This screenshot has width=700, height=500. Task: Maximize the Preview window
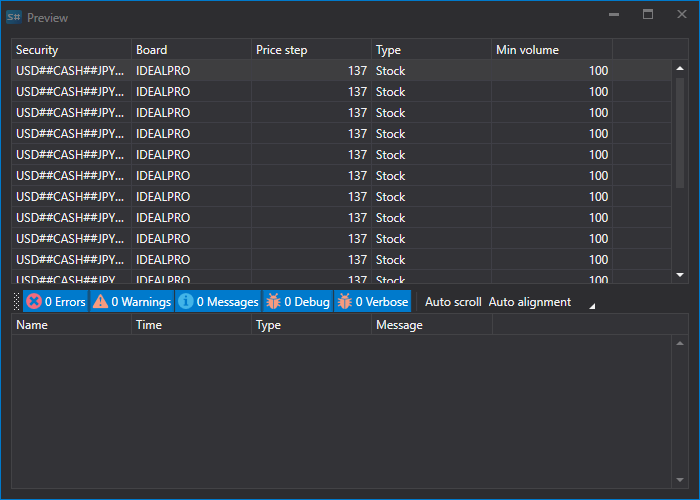(648, 14)
